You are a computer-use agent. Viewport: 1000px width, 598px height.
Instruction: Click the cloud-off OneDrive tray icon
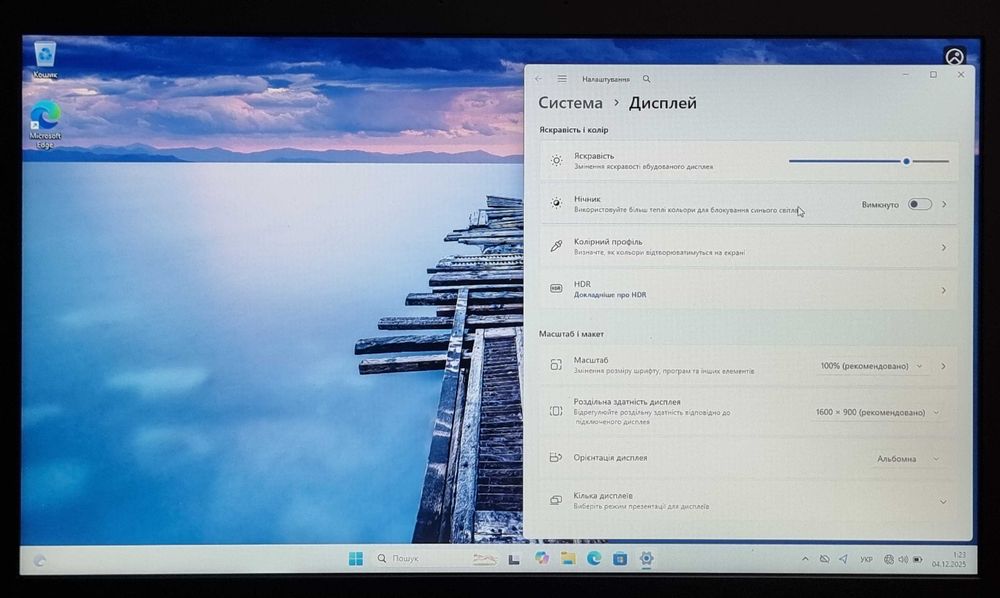pos(824,559)
